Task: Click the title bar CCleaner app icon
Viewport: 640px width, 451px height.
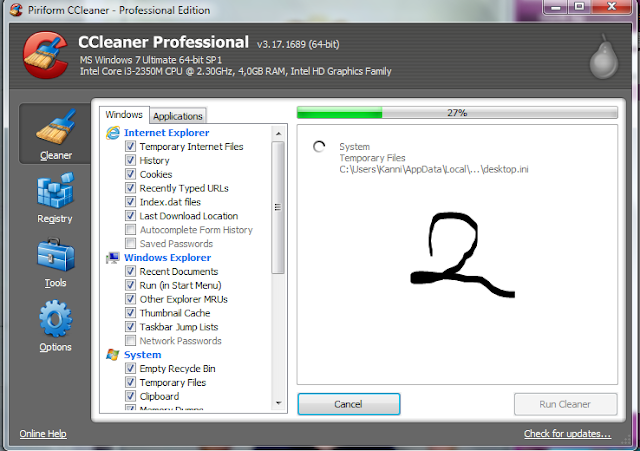Action: coord(16,10)
